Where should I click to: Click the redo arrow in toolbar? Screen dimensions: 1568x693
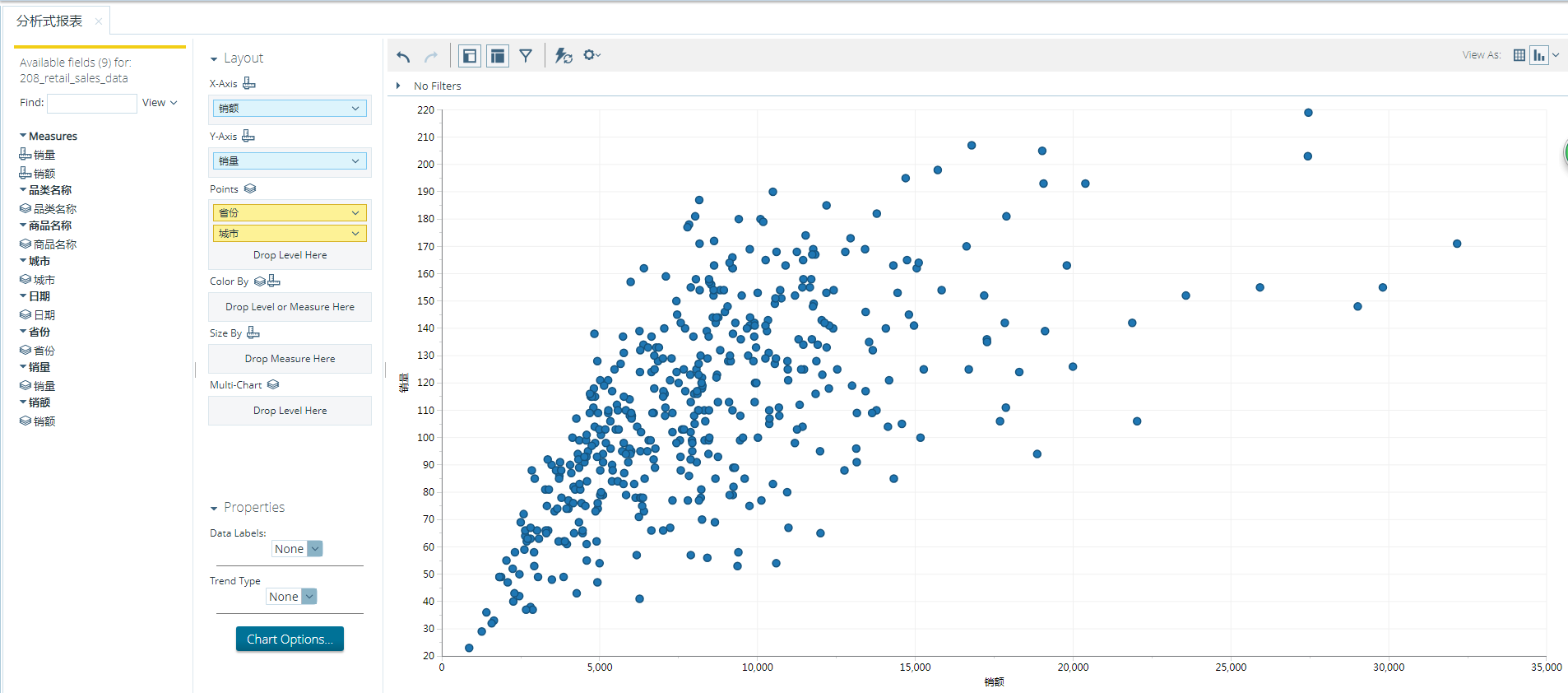(x=431, y=56)
